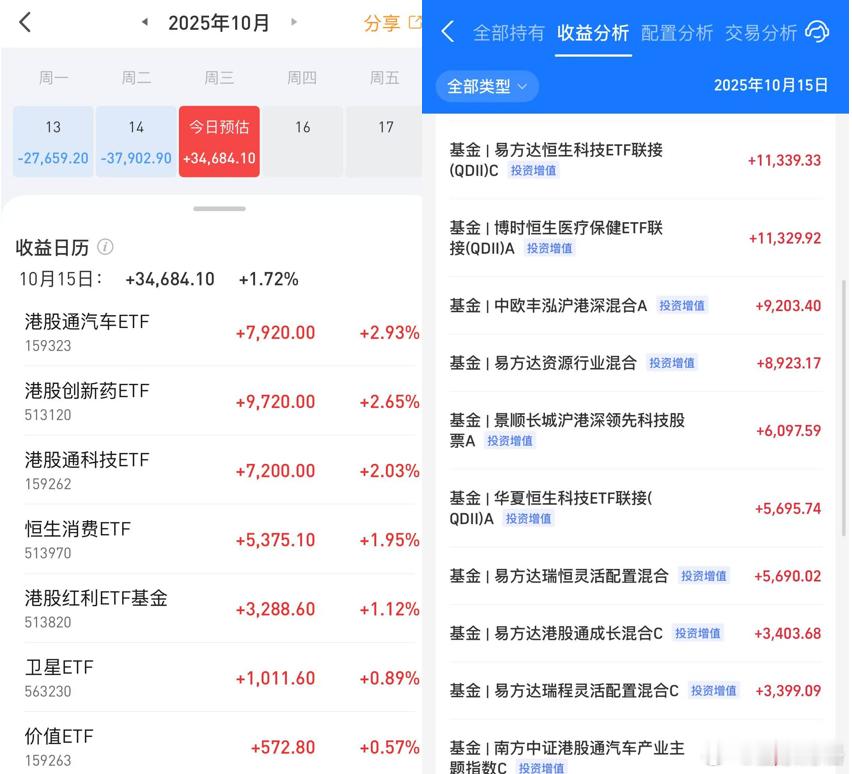Open 易方达港股通成长混合C fund
The width and height of the screenshot is (852, 774).
pos(635,633)
